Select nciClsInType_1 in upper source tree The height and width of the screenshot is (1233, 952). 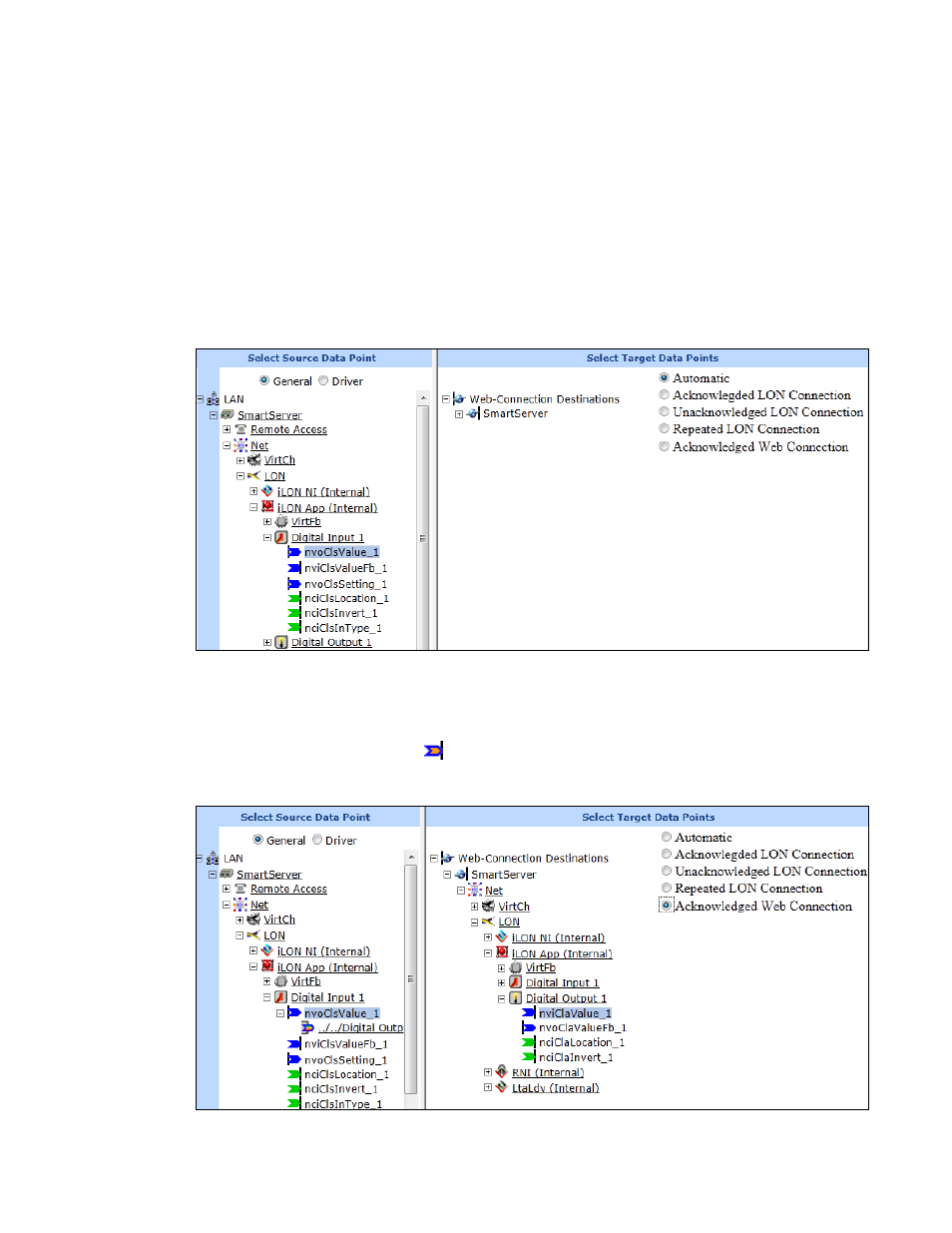click(x=343, y=628)
